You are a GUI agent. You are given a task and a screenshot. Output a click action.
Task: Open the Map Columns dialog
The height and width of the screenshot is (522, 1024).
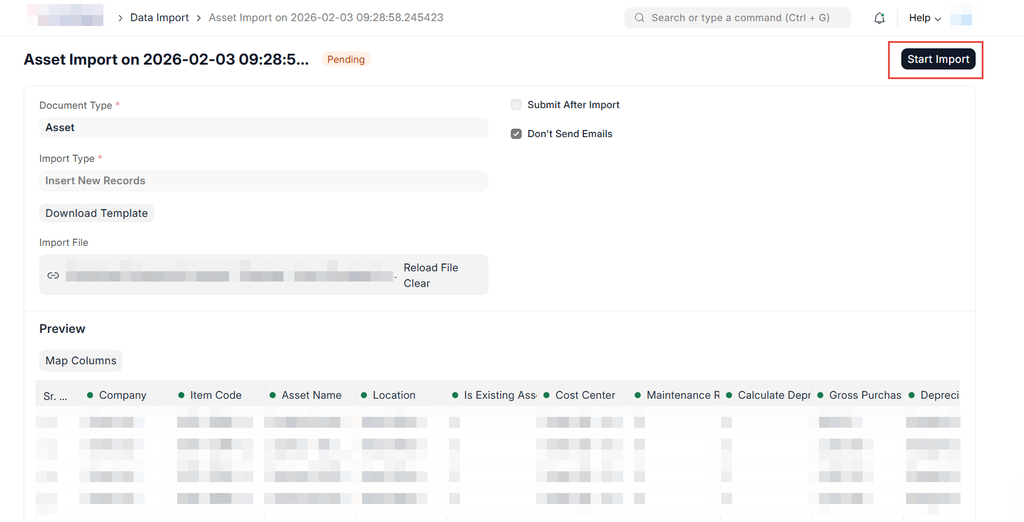tap(81, 361)
